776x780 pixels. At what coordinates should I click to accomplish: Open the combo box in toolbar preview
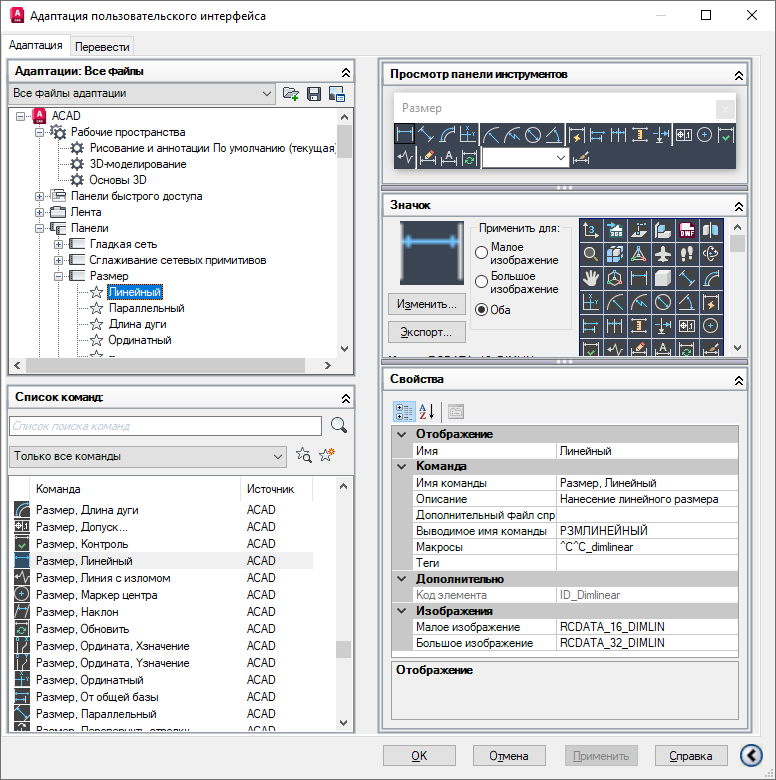pos(525,158)
